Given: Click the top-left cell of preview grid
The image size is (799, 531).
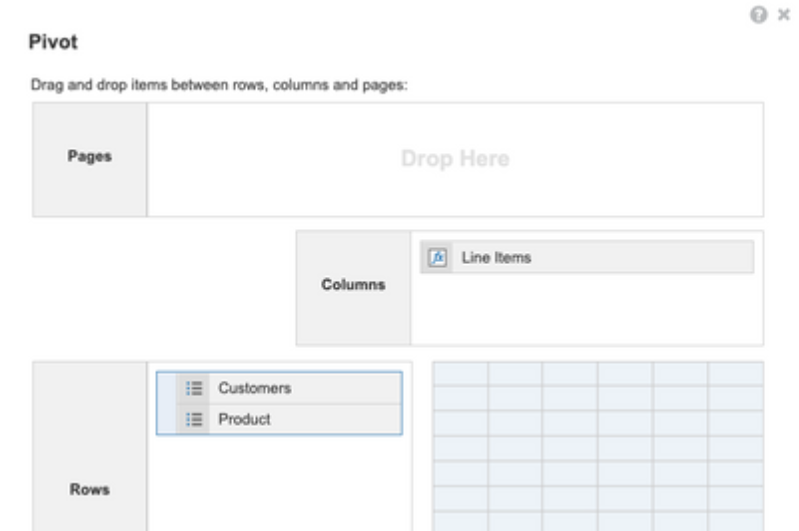Looking at the screenshot, I should [460, 374].
